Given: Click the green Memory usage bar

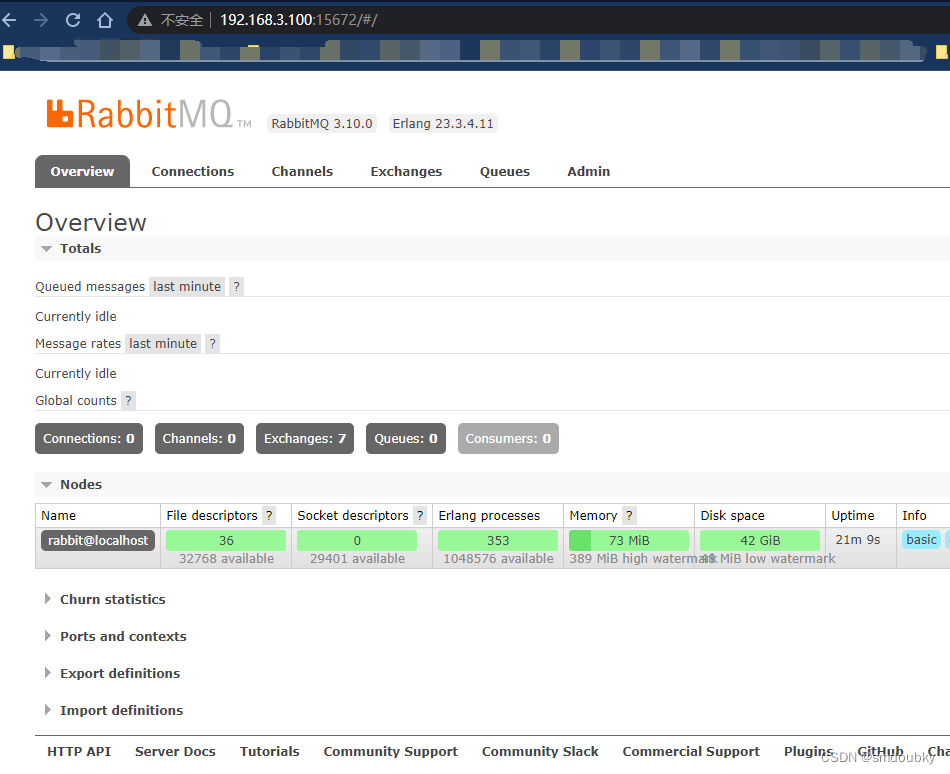Looking at the screenshot, I should click(x=628, y=539).
